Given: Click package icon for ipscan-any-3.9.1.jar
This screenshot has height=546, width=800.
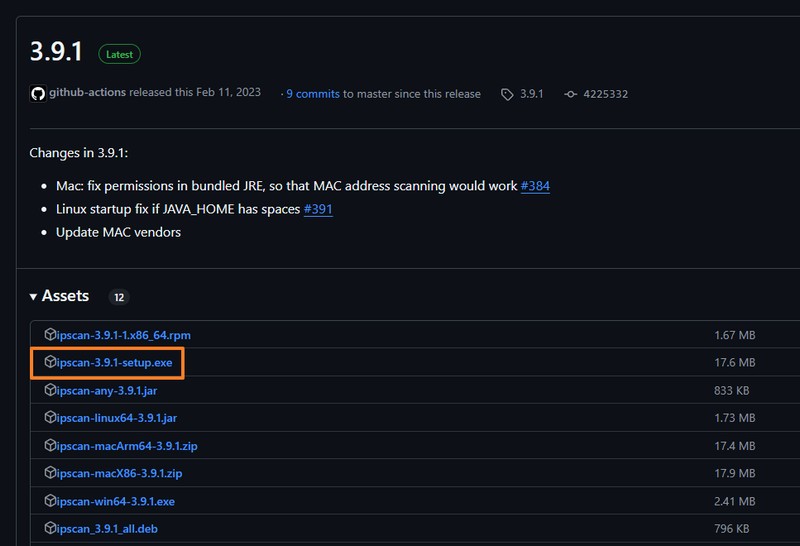Looking at the screenshot, I should click(x=50, y=390).
